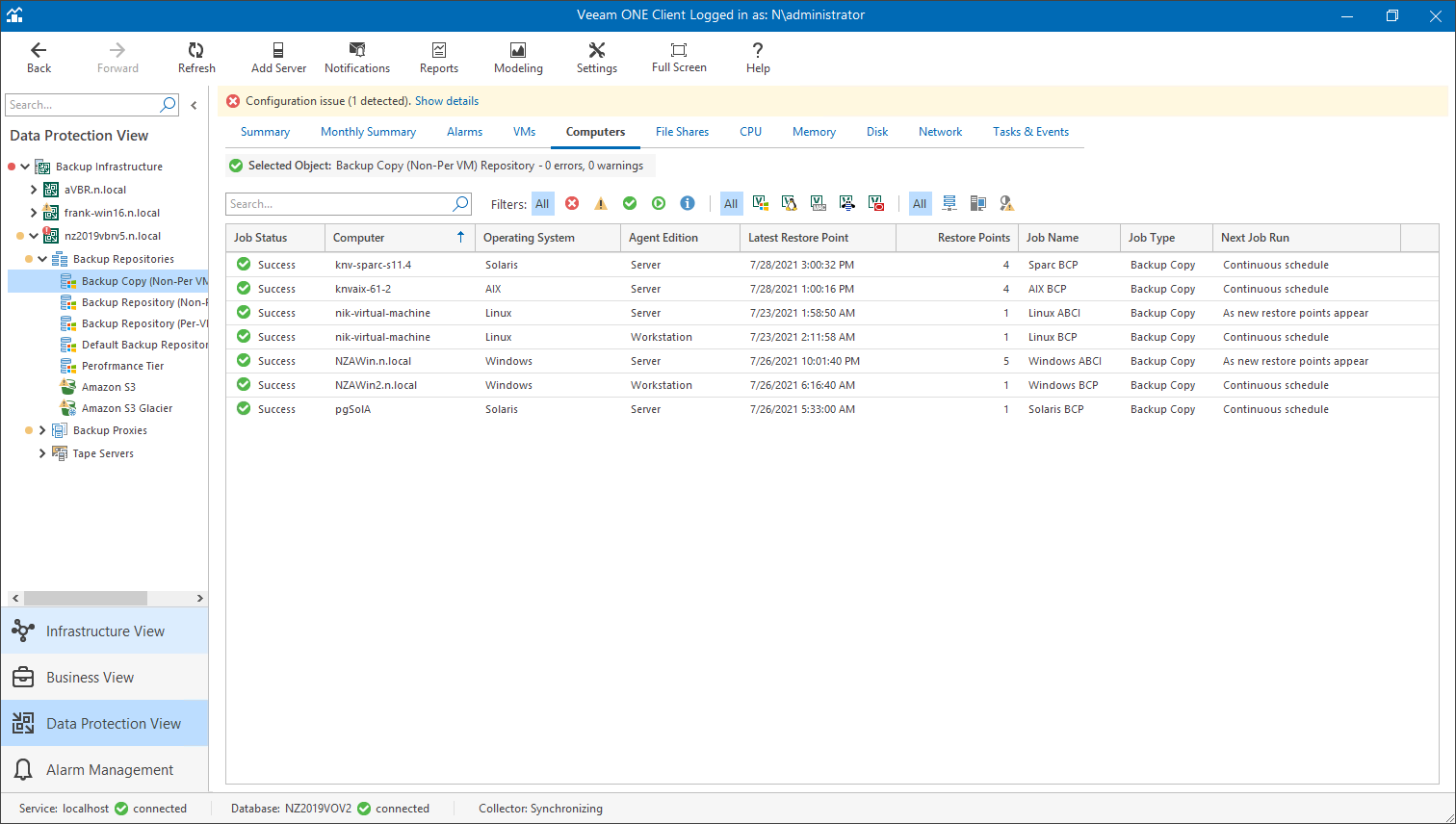The width and height of the screenshot is (1456, 824).
Task: Toggle the Warning triangle status filter
Action: coord(601,203)
